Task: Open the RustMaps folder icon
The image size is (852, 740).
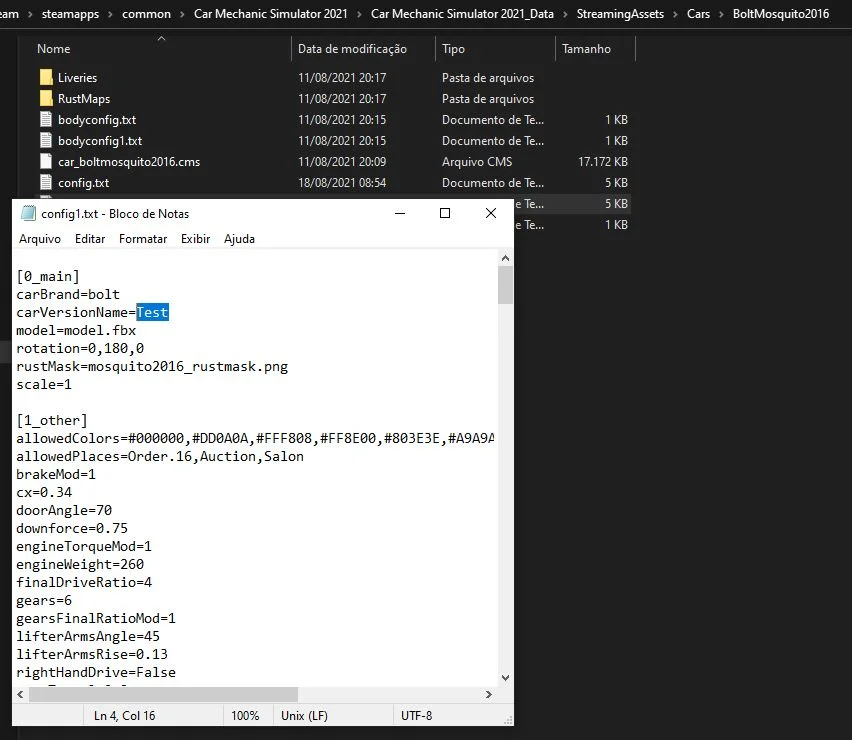Action: click(46, 98)
